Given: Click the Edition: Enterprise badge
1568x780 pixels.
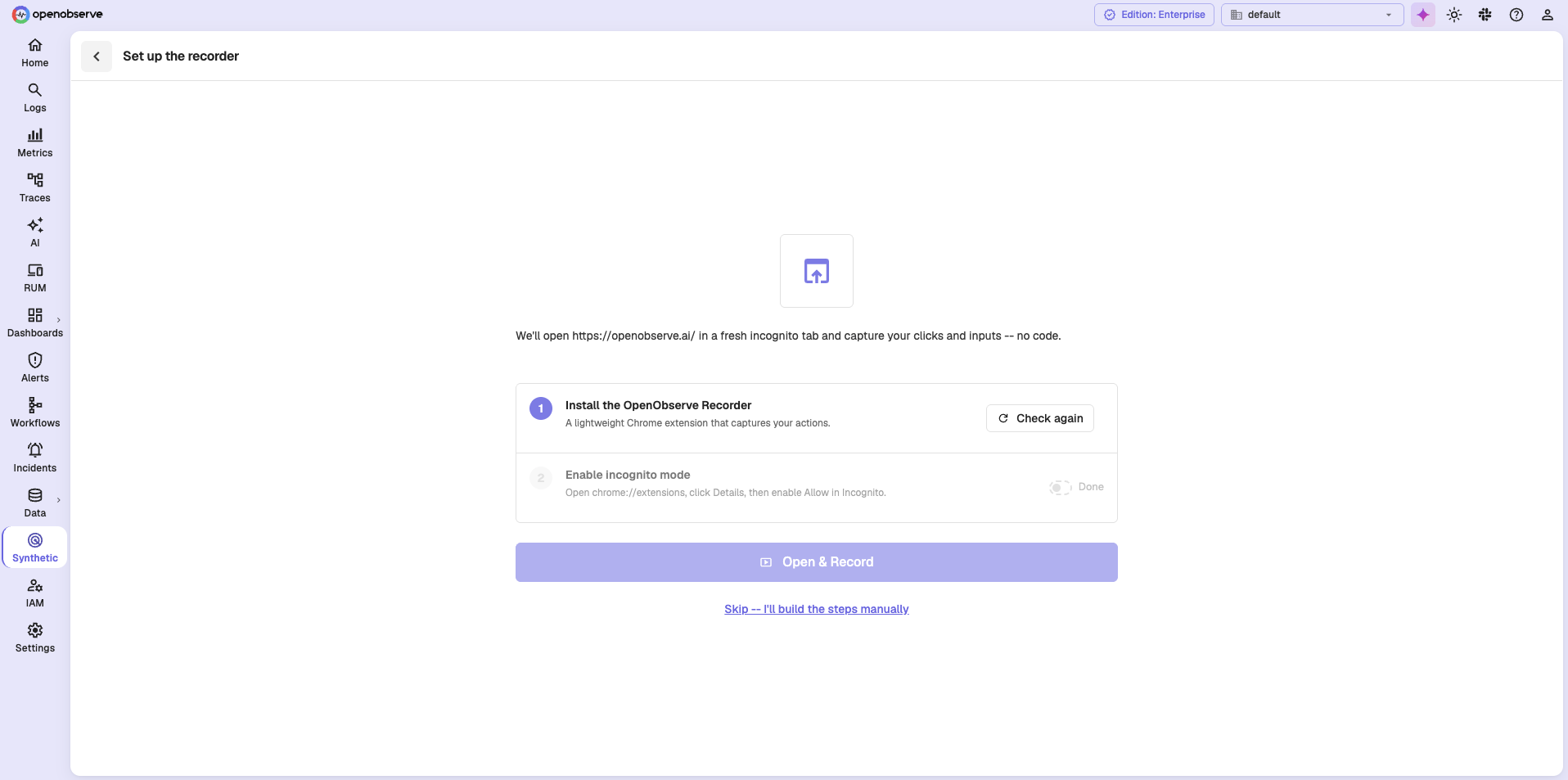Looking at the screenshot, I should coord(1154,15).
